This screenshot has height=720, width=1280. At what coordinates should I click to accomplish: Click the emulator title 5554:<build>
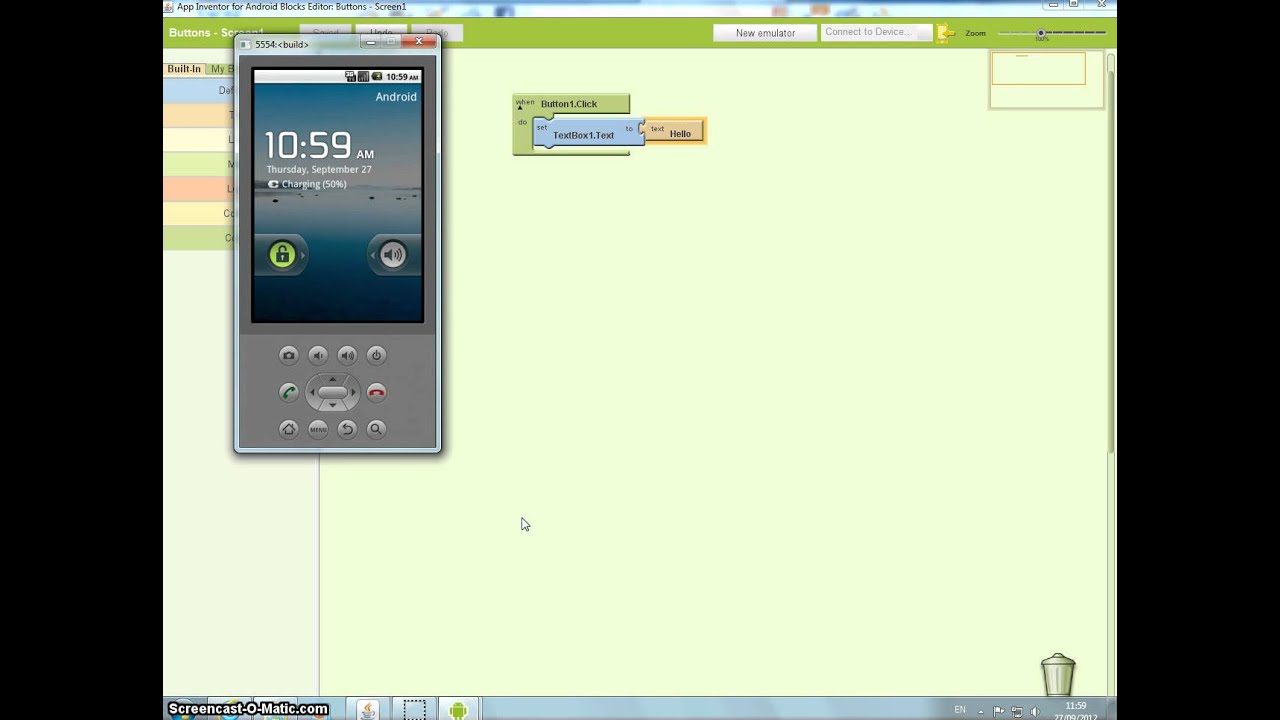coord(281,44)
